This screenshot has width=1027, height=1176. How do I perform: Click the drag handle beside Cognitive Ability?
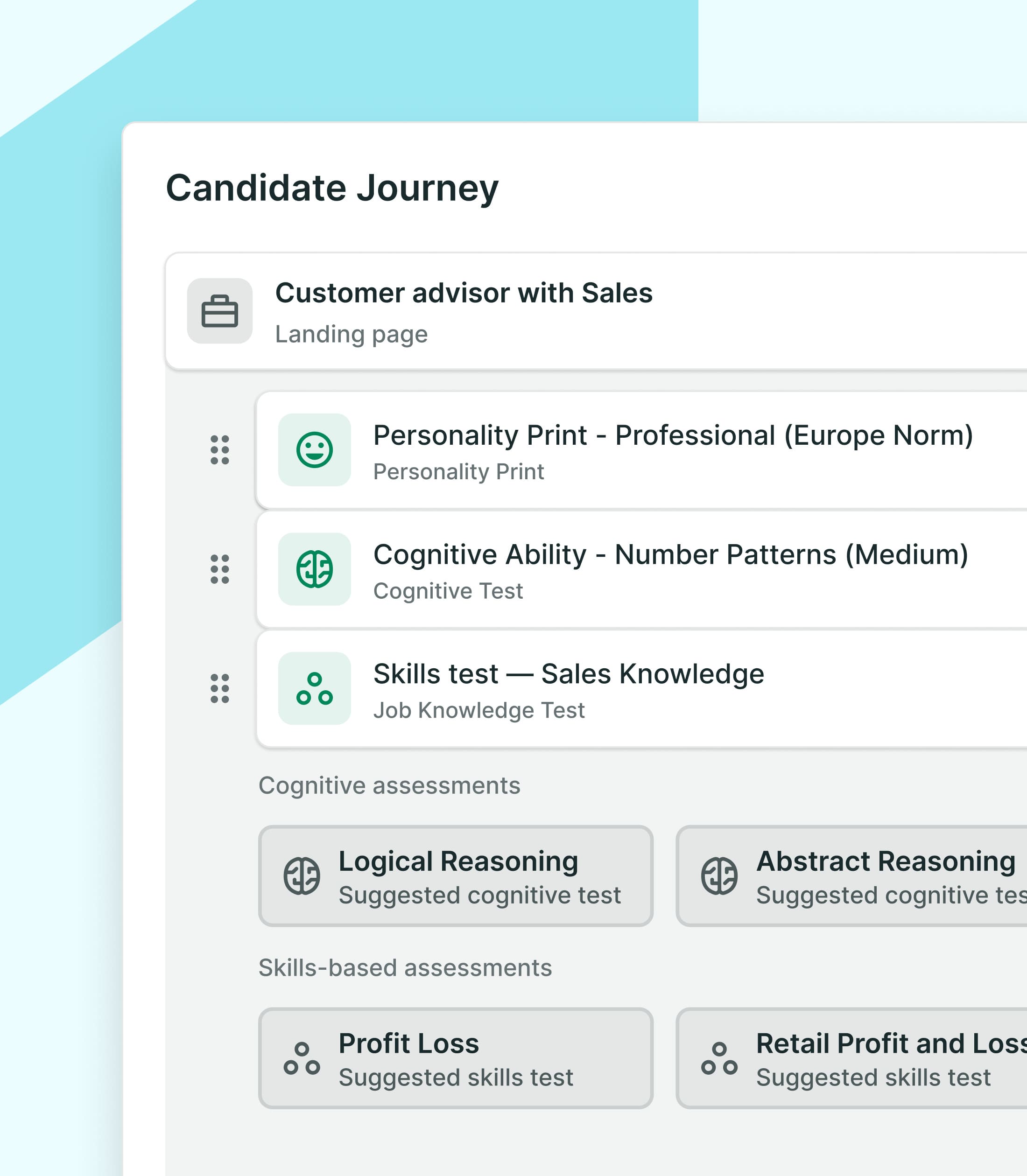[x=219, y=569]
